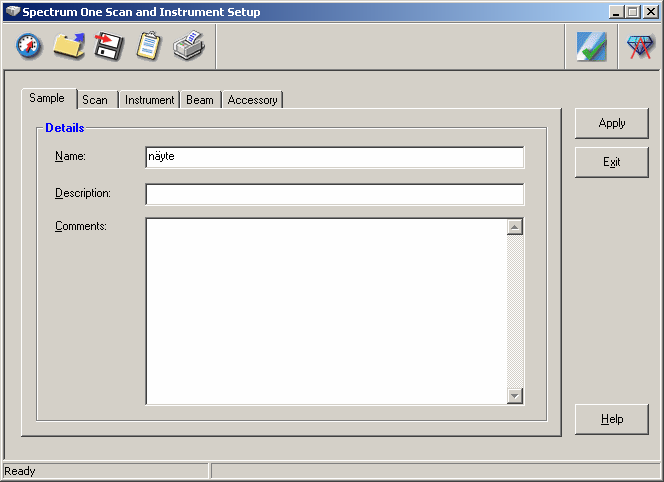Click the floppy disk save icon
Image resolution: width=664 pixels, height=482 pixels.
click(x=109, y=46)
